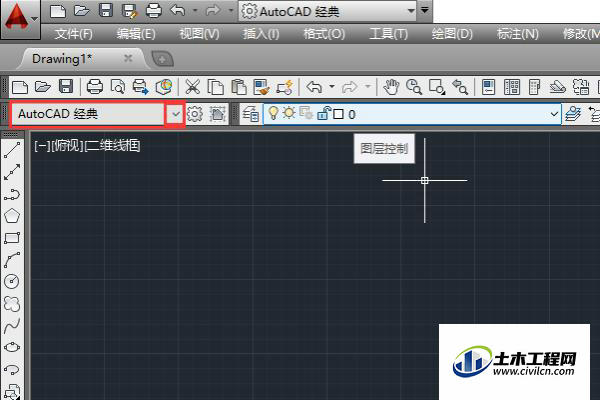Close the Drawing1* drawing tab
The image size is (600, 400).
(128, 58)
